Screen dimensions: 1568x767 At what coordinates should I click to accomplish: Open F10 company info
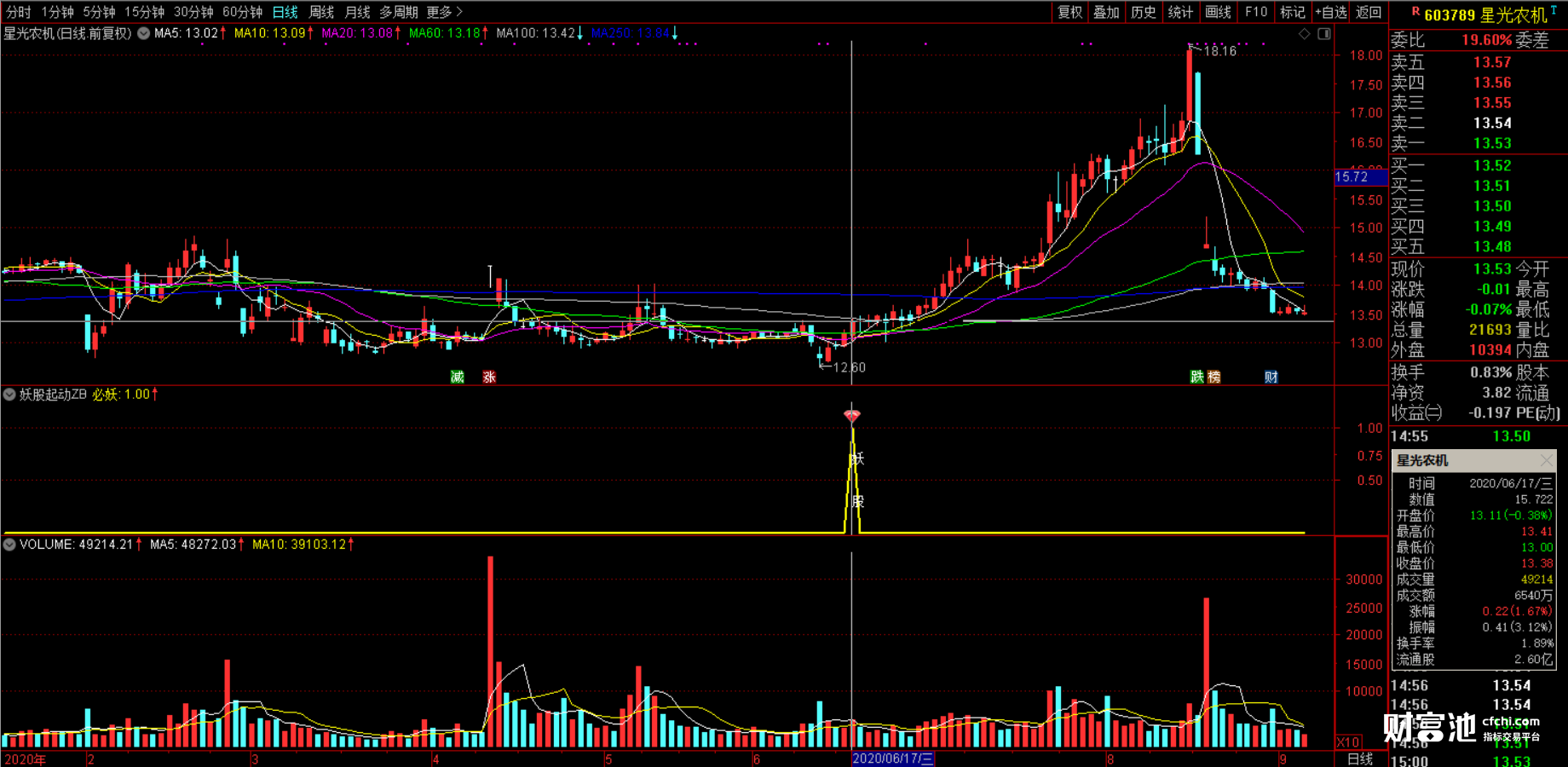[1255, 12]
